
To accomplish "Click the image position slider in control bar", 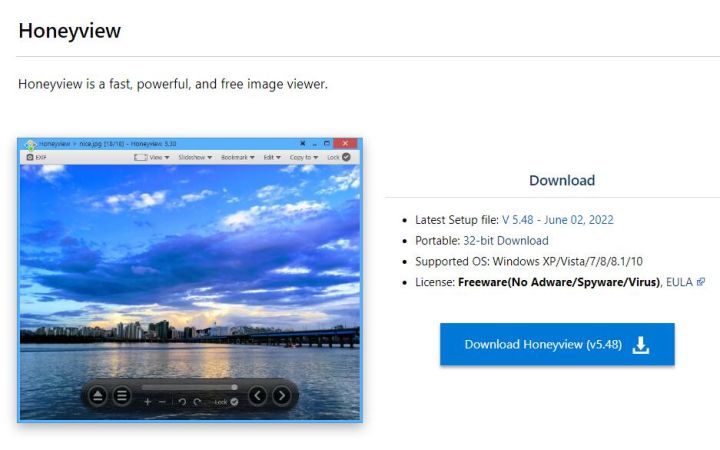I will 189,387.
